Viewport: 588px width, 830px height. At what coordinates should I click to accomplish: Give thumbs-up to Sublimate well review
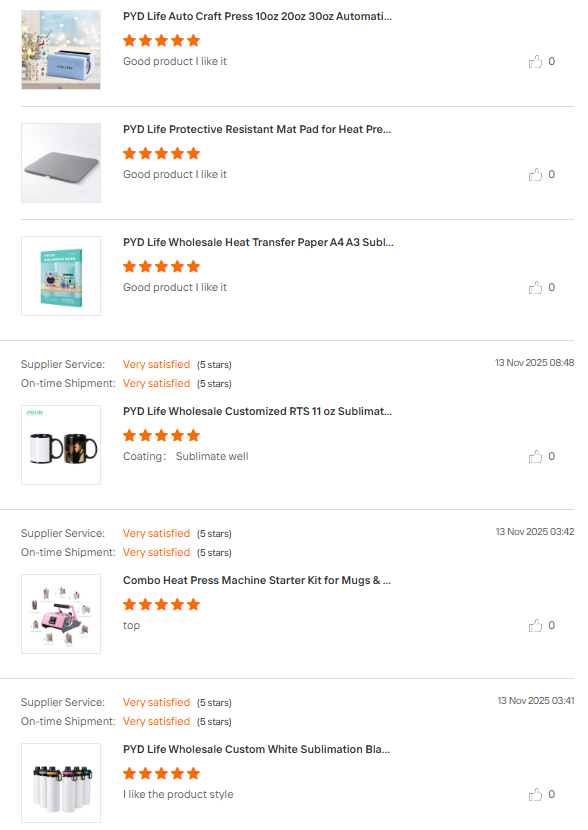[x=535, y=456]
